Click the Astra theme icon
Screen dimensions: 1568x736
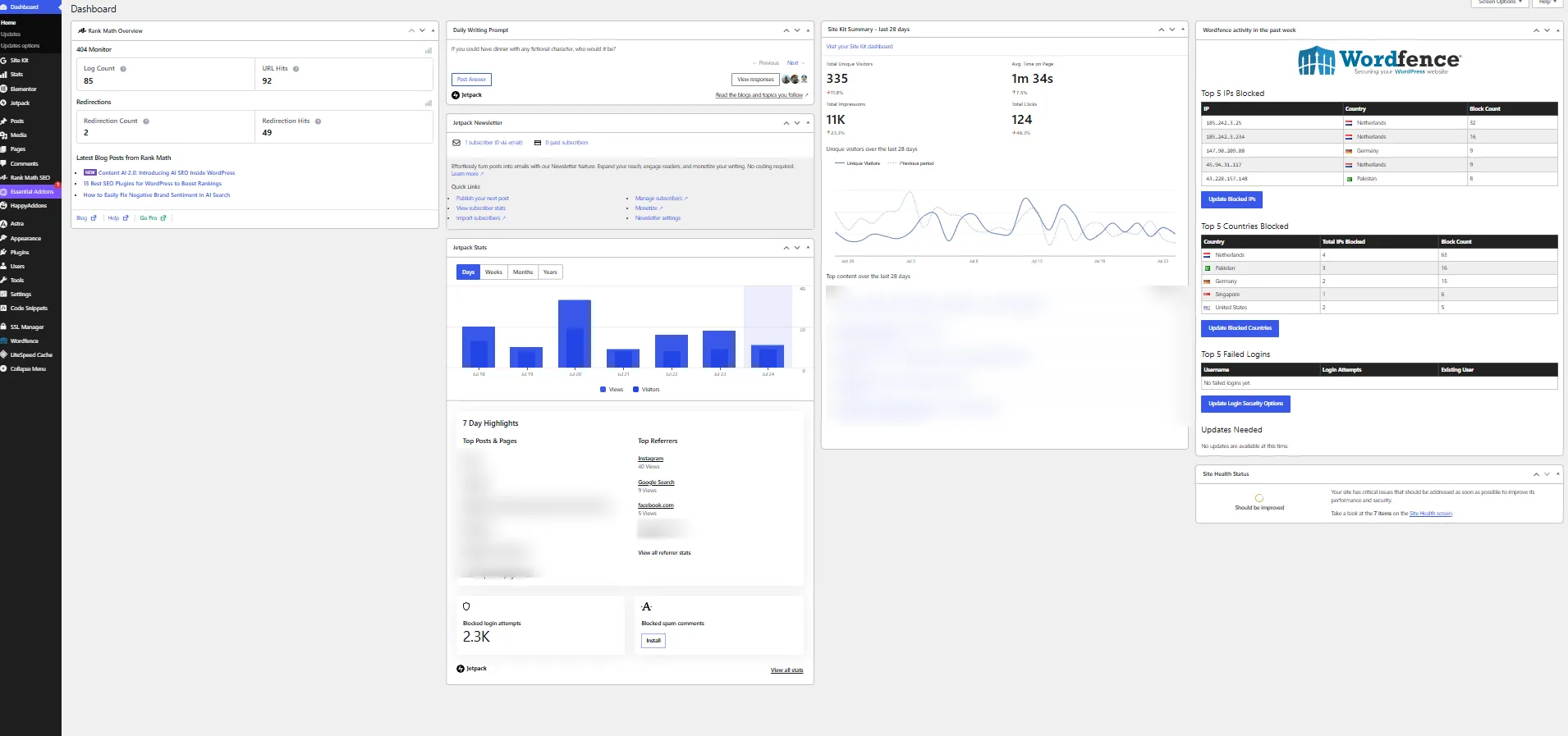(x=4, y=223)
